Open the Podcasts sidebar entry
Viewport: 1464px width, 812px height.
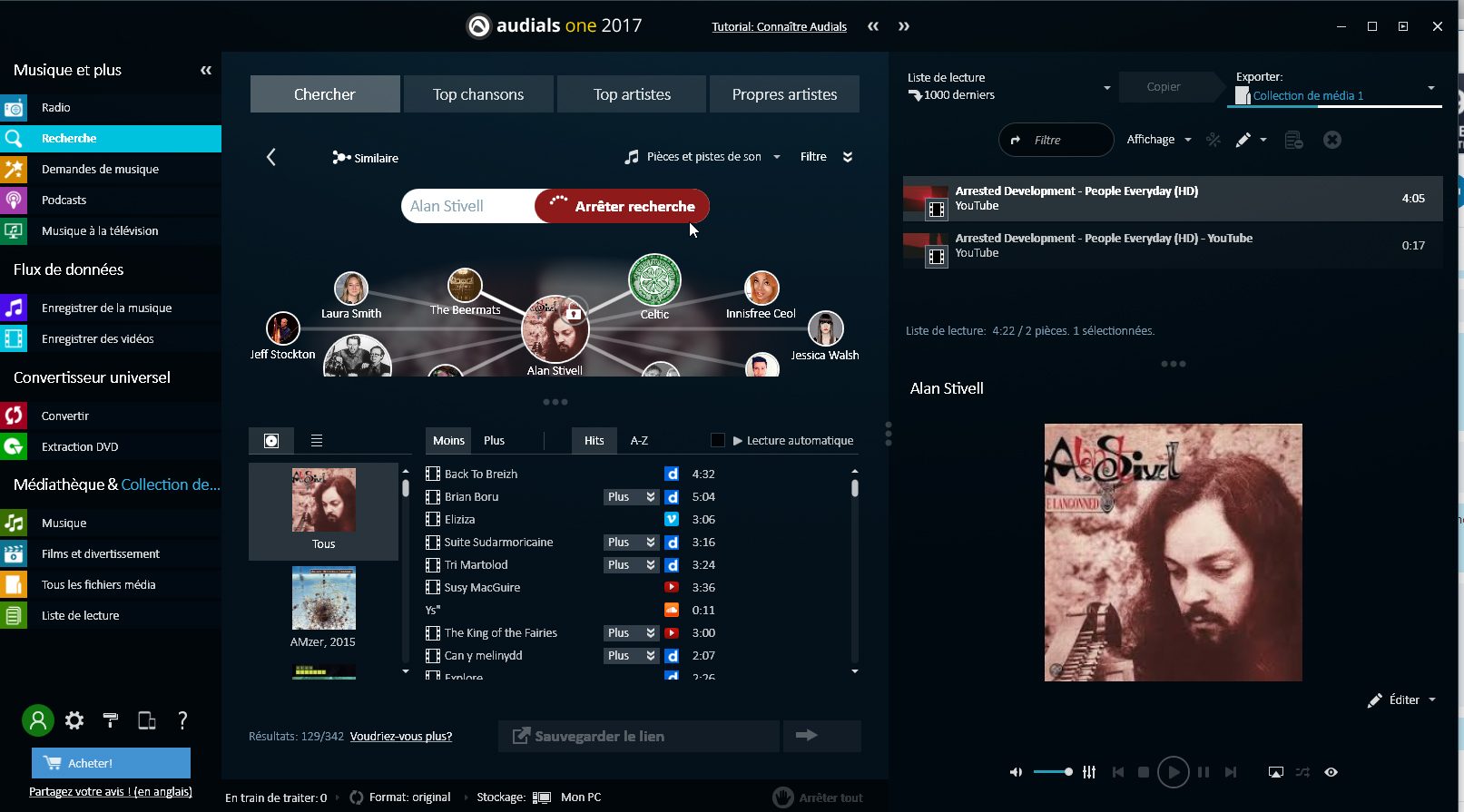coord(111,200)
